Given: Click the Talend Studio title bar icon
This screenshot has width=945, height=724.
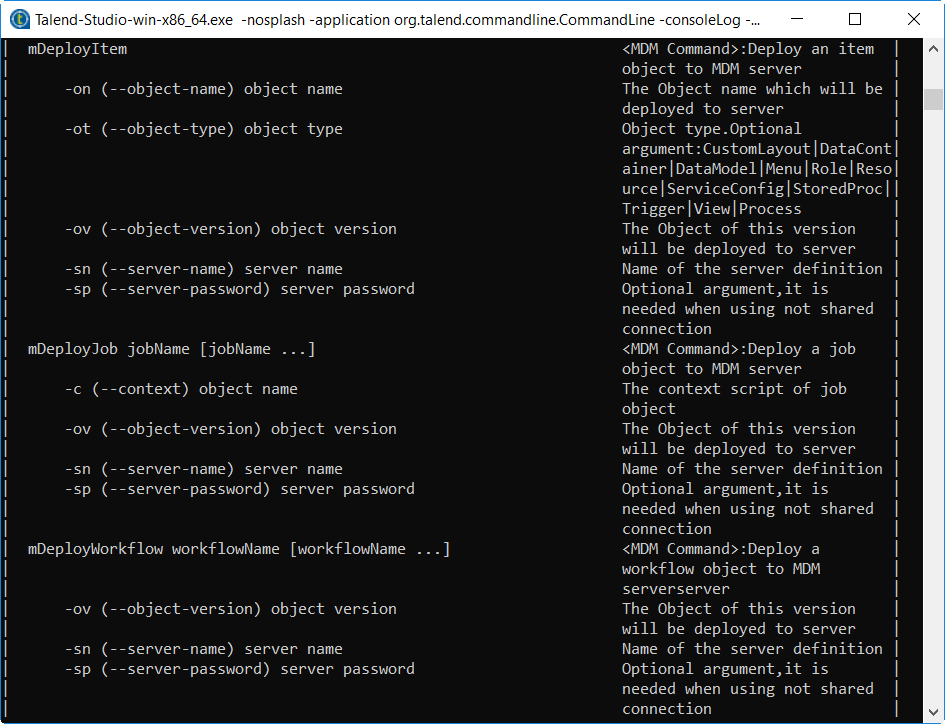Looking at the screenshot, I should pos(18,19).
